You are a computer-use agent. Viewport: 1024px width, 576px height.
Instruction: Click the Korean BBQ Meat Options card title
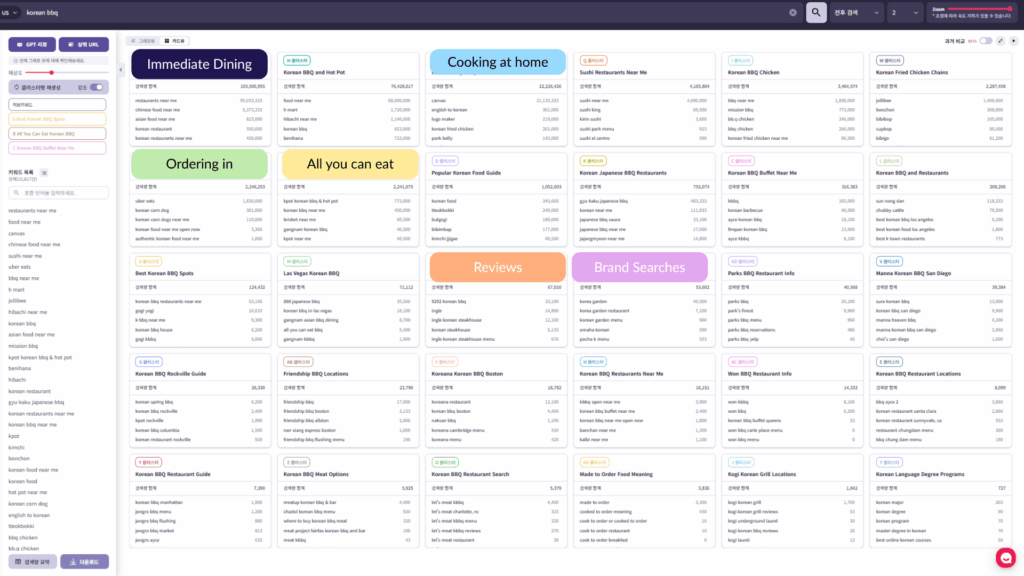click(x=315, y=475)
